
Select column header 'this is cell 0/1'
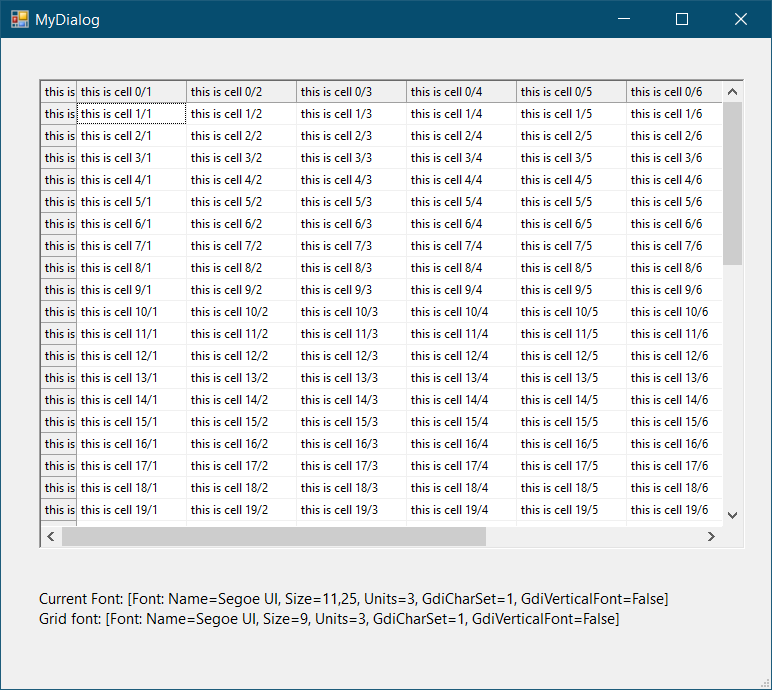(131, 92)
